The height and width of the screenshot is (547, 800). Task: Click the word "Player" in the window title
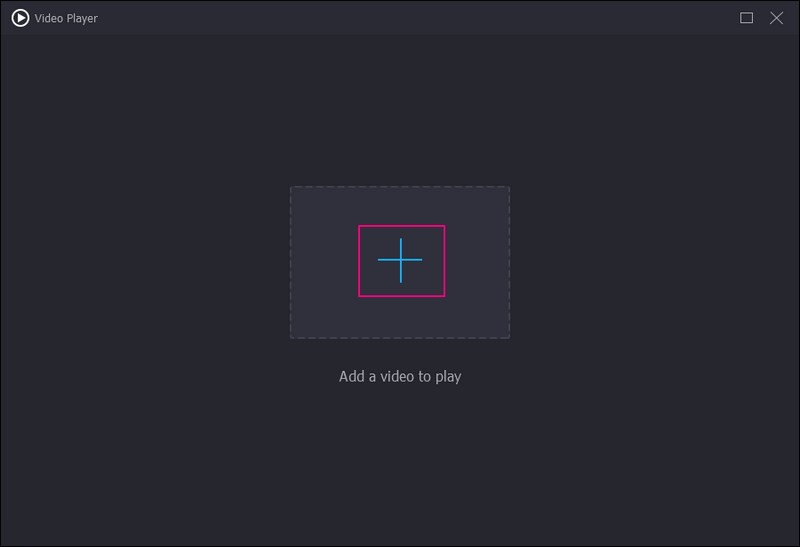click(81, 18)
